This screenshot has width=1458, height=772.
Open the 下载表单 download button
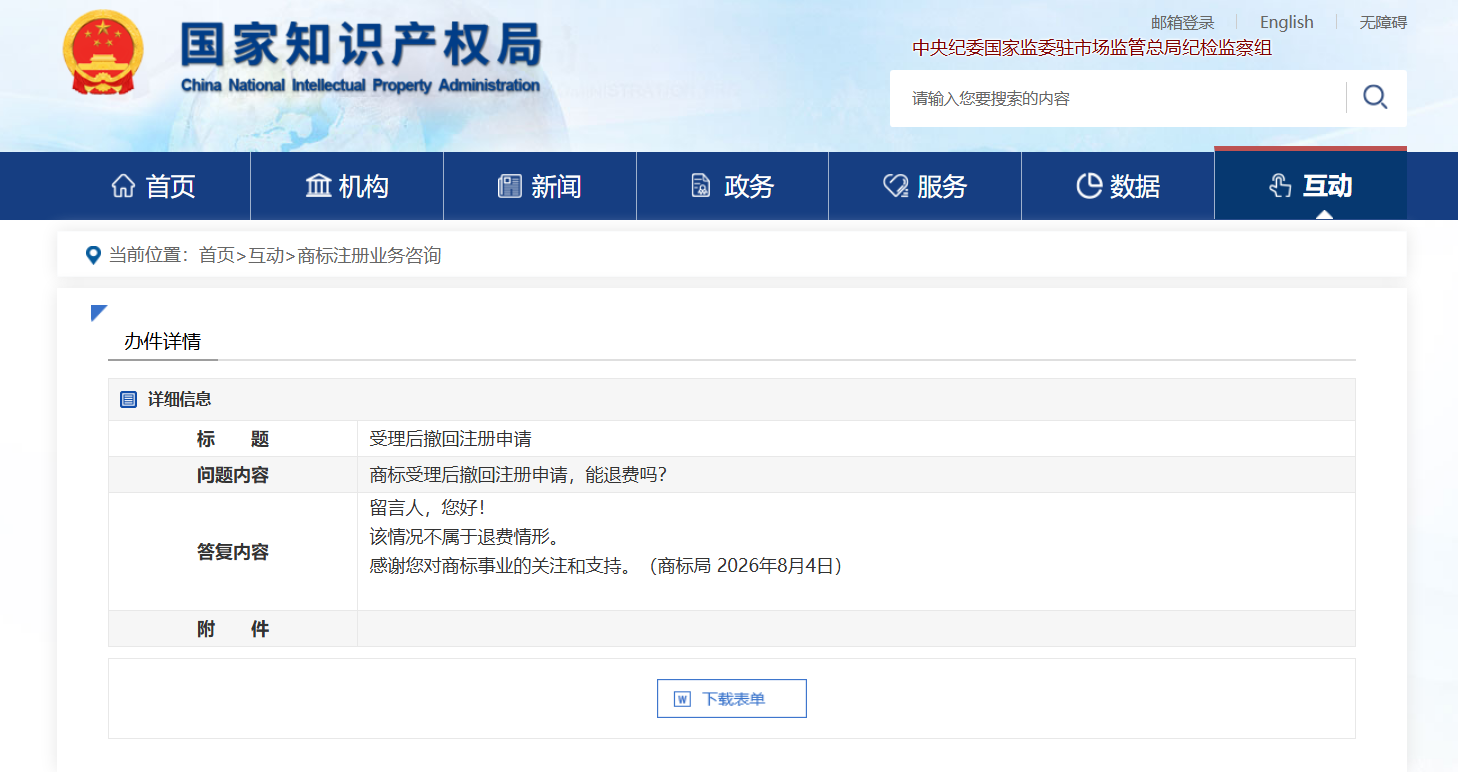click(732, 699)
